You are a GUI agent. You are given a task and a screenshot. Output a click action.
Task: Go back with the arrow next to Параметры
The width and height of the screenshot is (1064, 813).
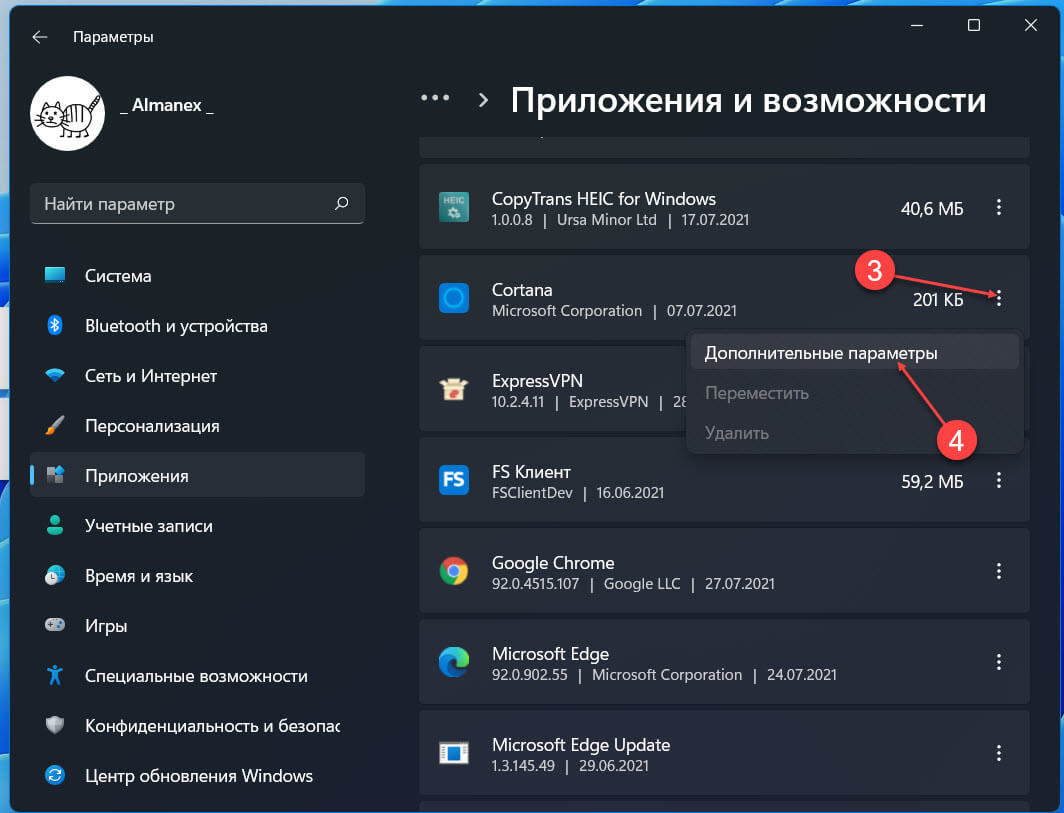(x=39, y=37)
